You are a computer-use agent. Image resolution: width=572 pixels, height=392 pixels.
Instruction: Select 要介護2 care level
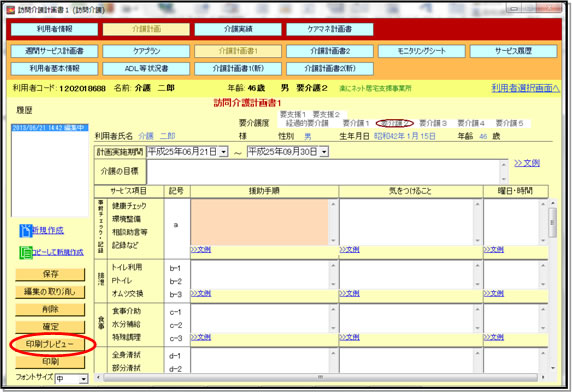click(395, 124)
